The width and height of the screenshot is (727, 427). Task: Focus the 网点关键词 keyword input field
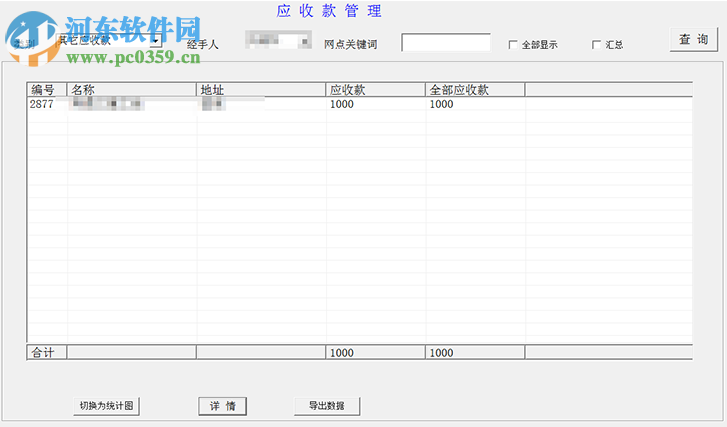pos(446,43)
